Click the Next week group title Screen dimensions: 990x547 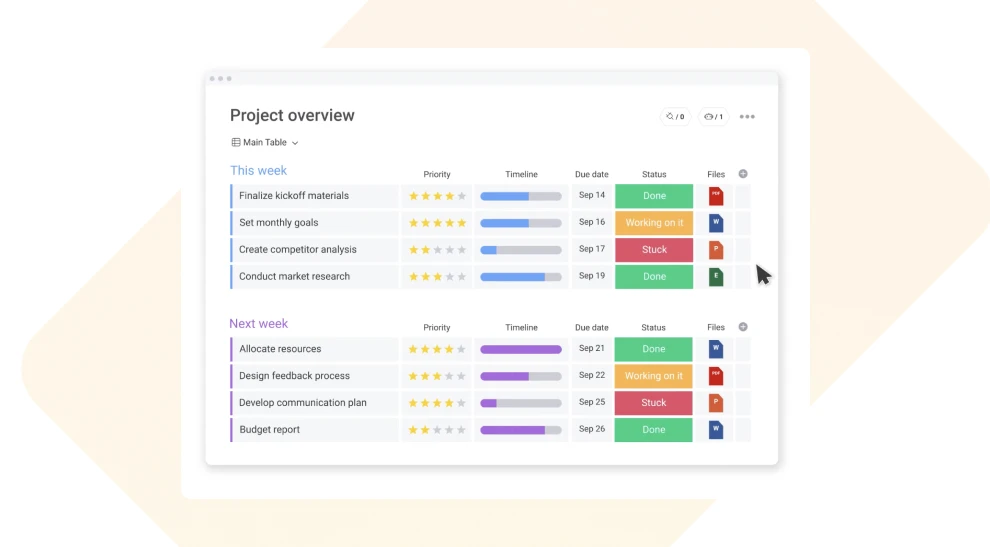(x=258, y=323)
